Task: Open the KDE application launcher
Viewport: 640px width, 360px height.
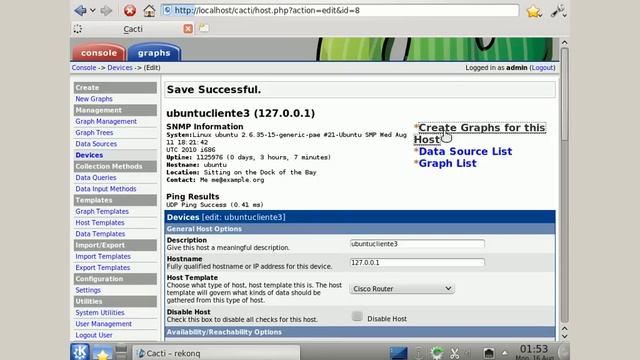Action: tap(80, 352)
